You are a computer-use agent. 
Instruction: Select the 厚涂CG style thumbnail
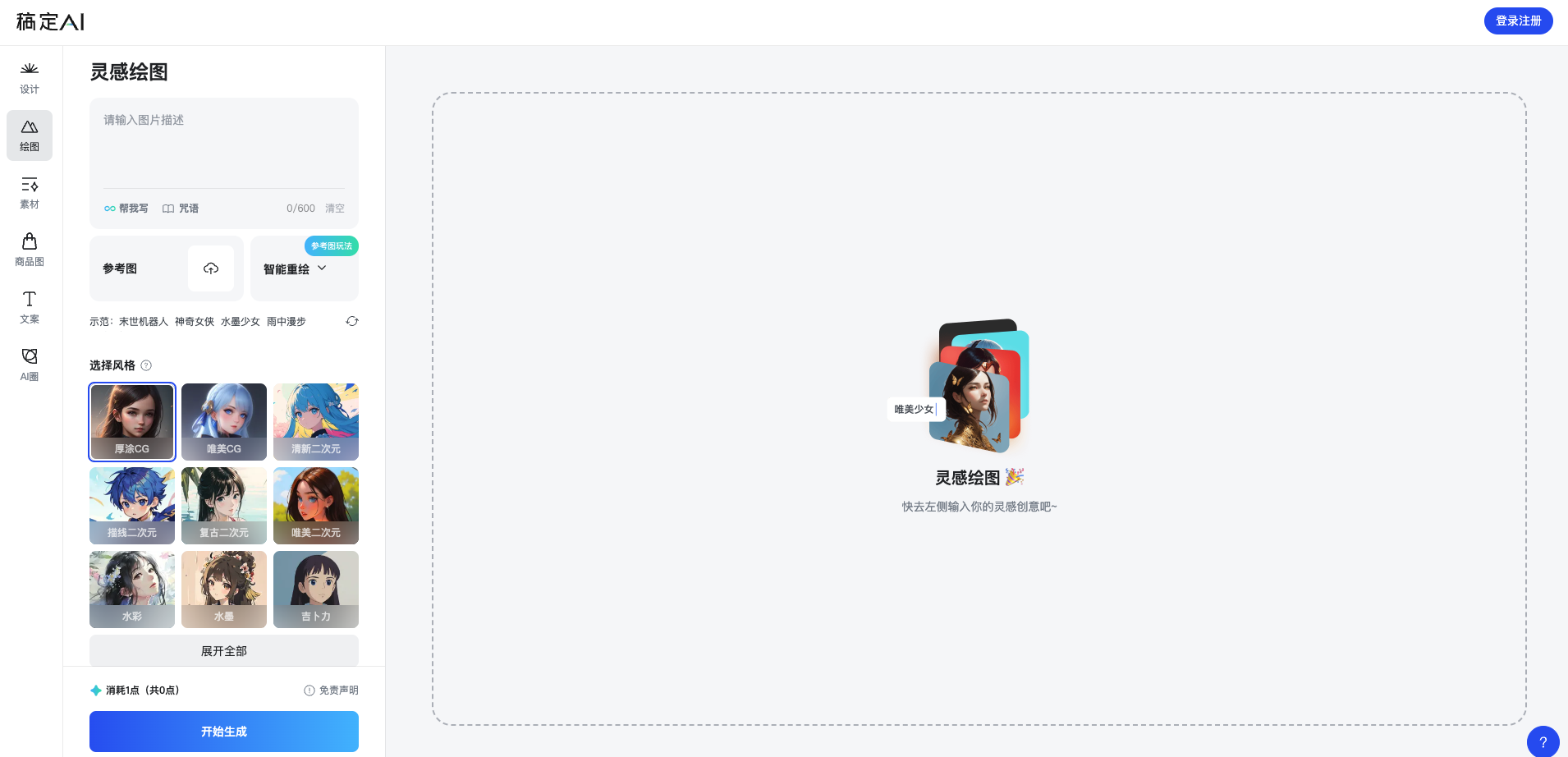132,422
